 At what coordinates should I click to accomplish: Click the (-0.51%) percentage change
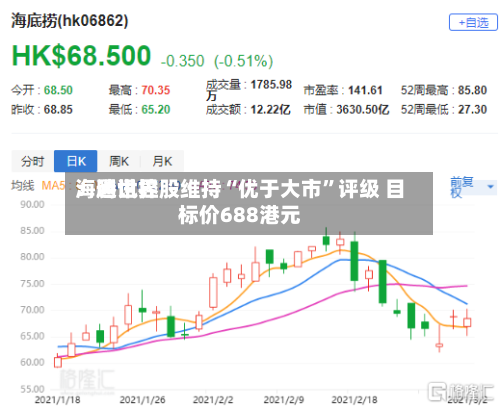click(243, 61)
